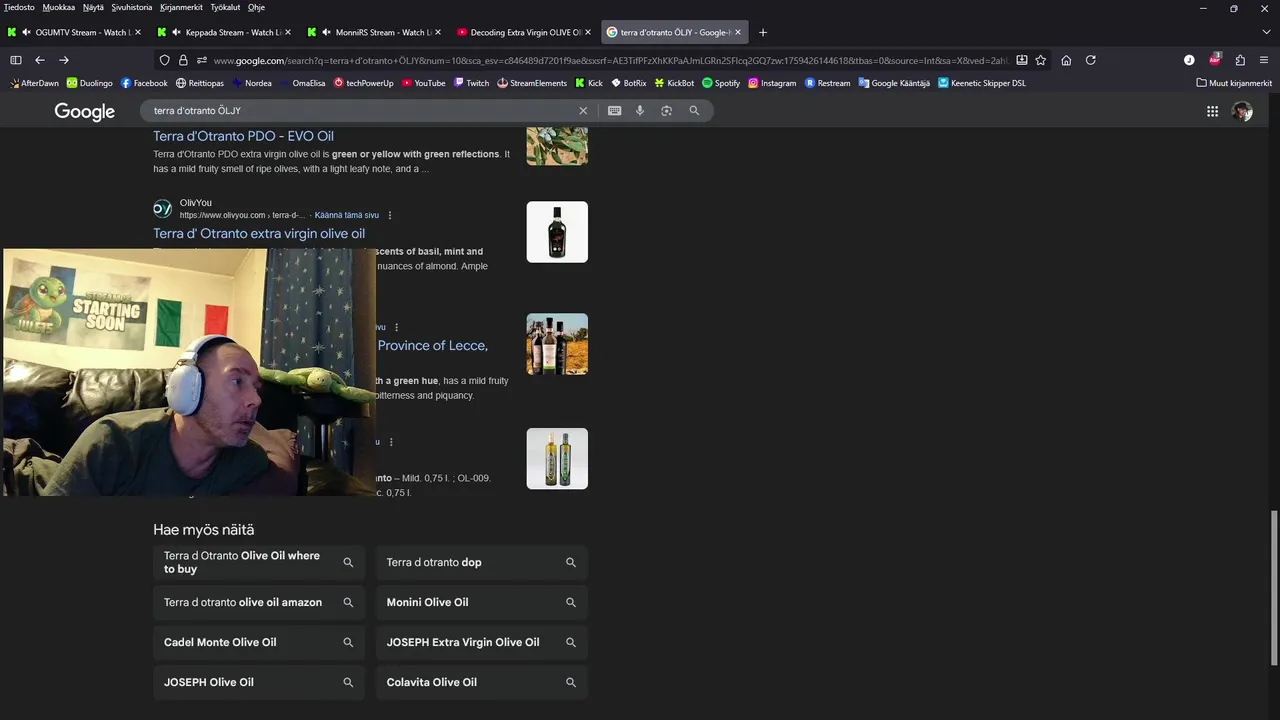Search Monini Olive Oil suggestion

click(481, 602)
